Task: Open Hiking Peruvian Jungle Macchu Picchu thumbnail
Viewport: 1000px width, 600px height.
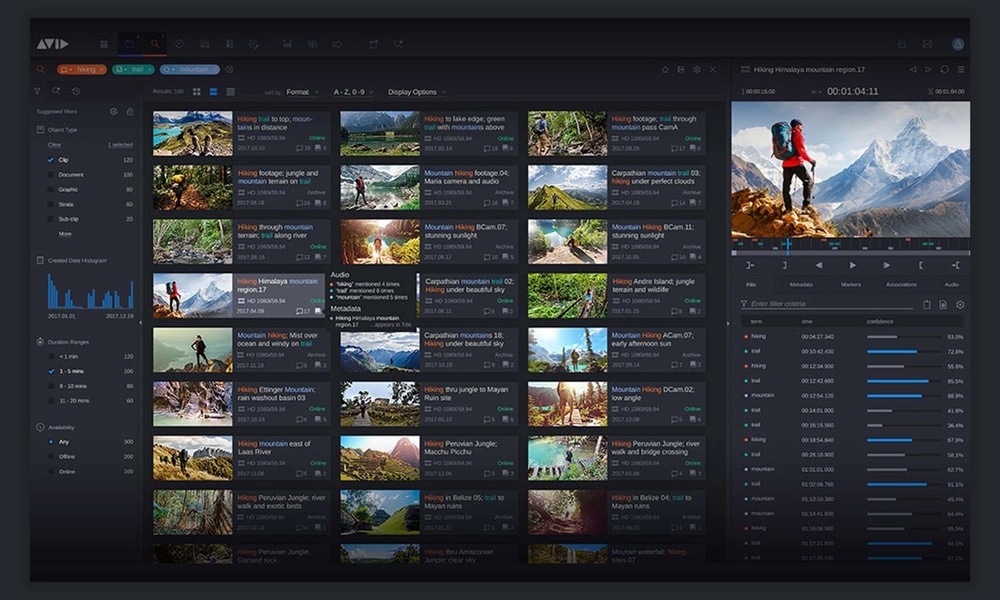Action: (x=379, y=458)
